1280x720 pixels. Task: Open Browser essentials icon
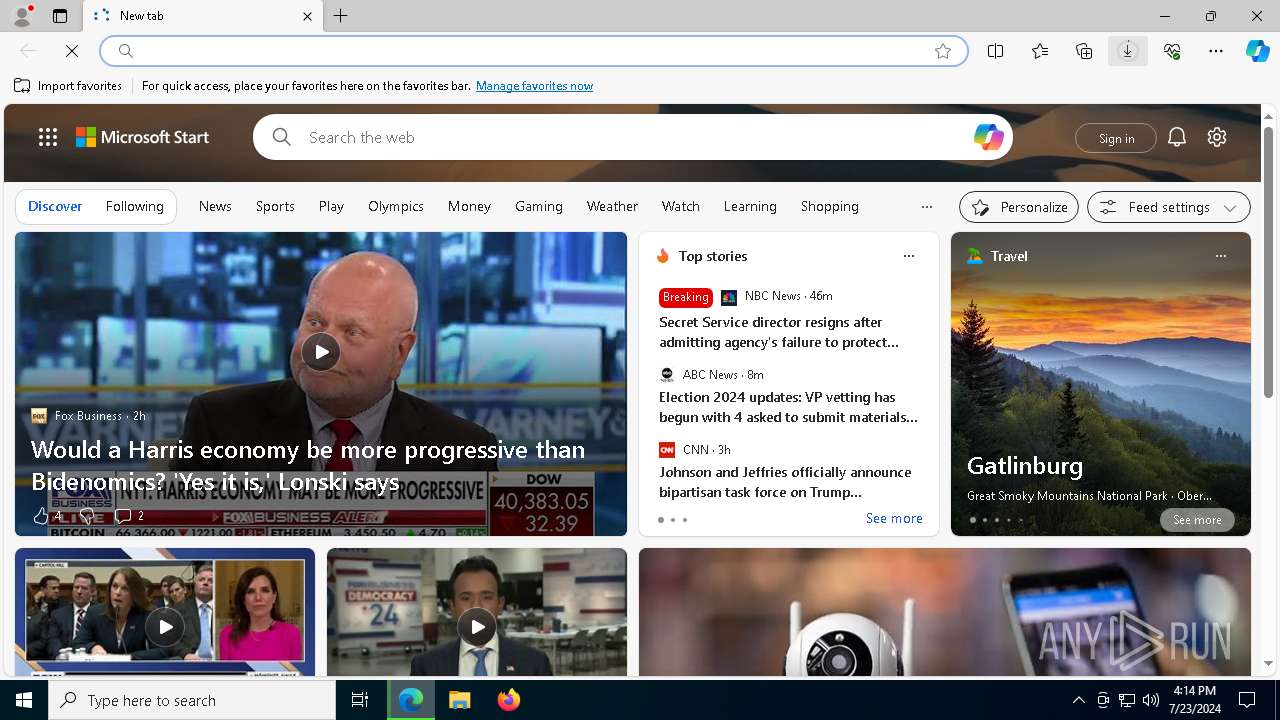[1172, 51]
